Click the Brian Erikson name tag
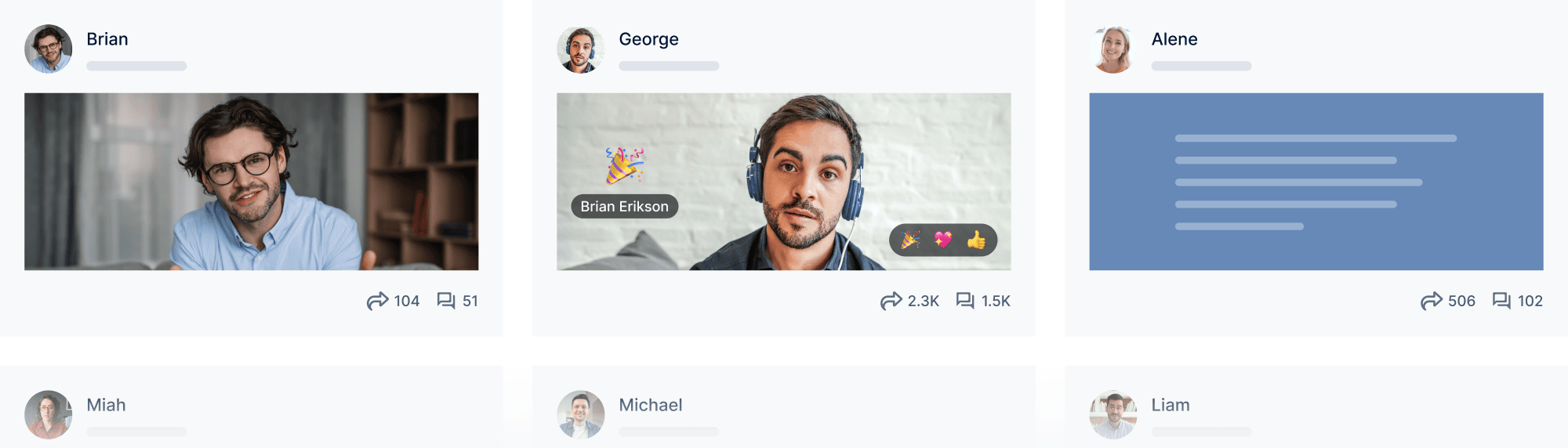The image size is (1568, 448). pyautogui.click(x=625, y=206)
